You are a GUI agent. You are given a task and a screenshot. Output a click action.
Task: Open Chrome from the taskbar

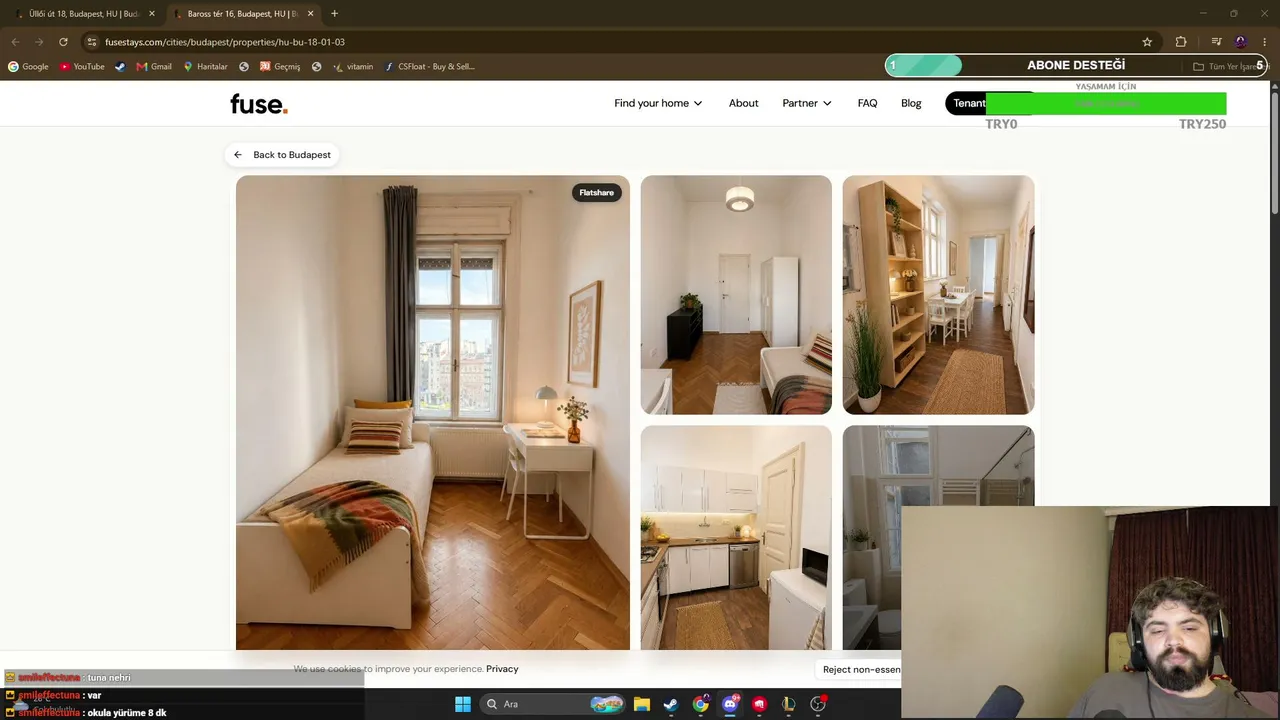701,704
